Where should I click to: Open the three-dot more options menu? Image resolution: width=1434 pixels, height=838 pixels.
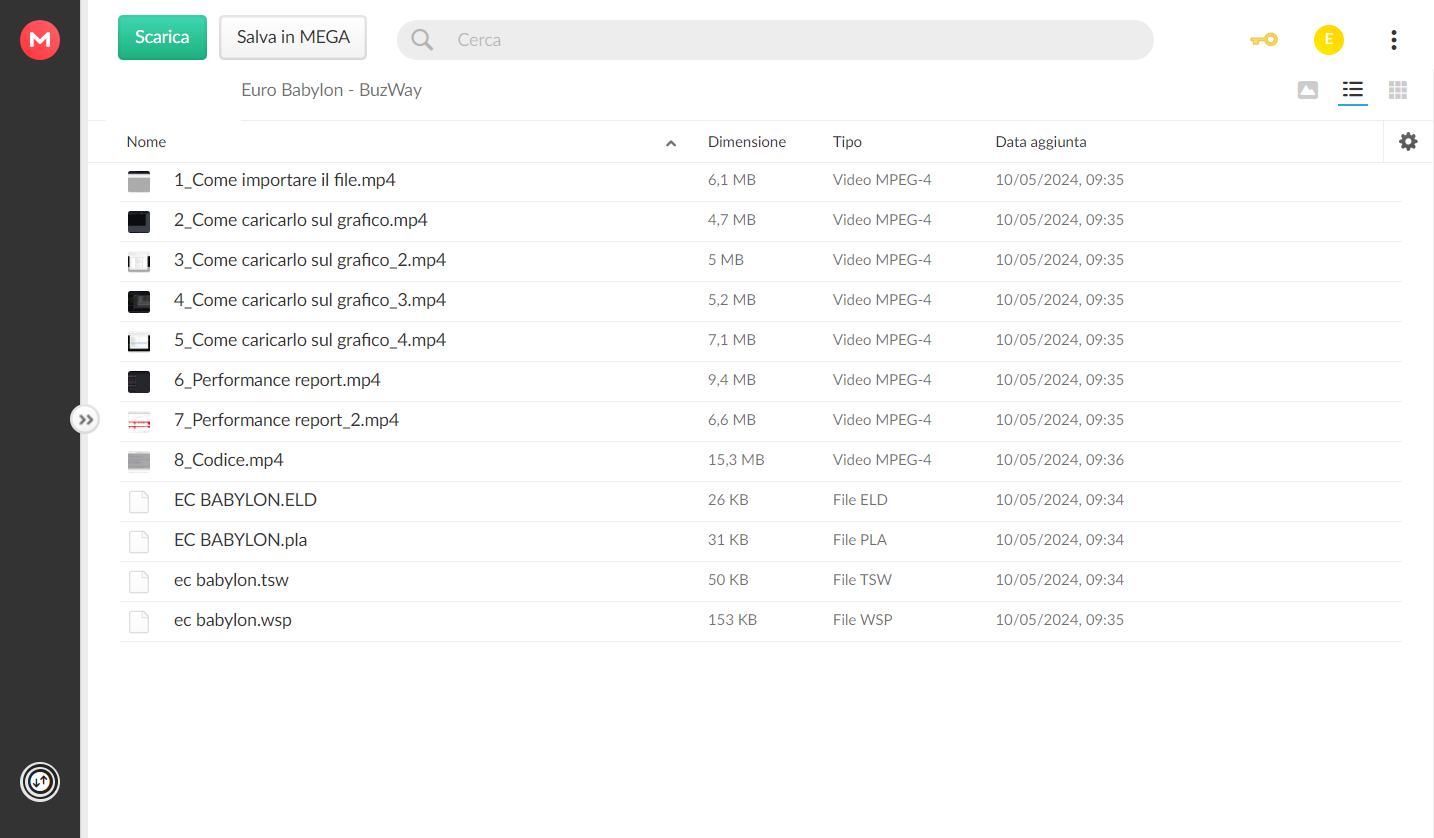coord(1394,40)
